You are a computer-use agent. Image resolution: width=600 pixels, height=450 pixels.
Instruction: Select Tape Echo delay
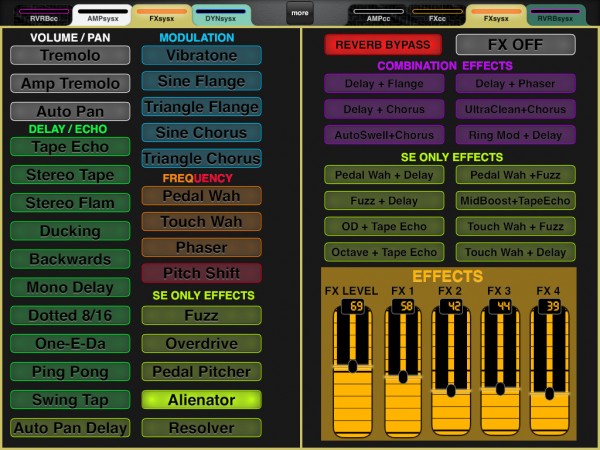point(70,147)
